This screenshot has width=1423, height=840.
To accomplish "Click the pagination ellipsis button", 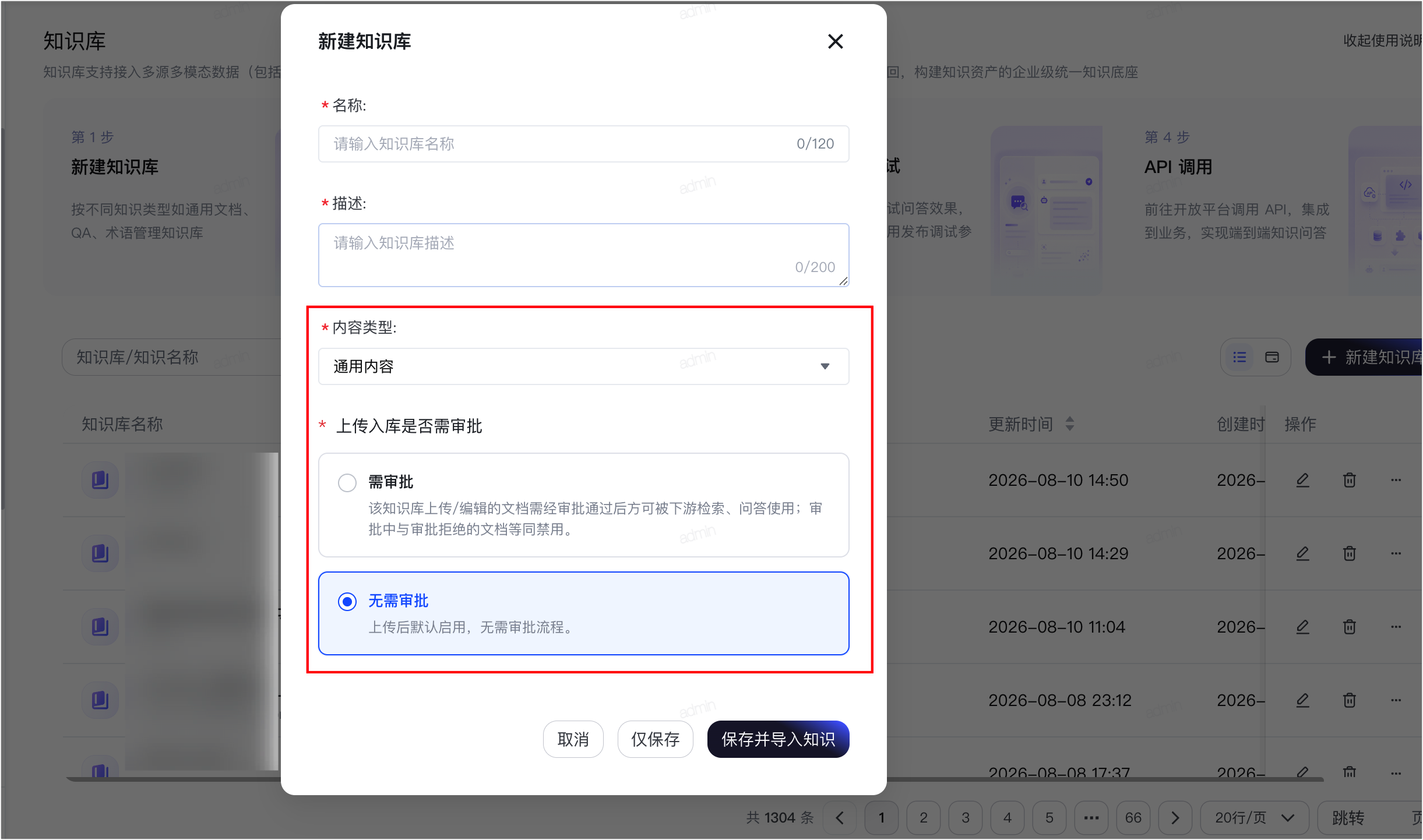I will (1091, 818).
